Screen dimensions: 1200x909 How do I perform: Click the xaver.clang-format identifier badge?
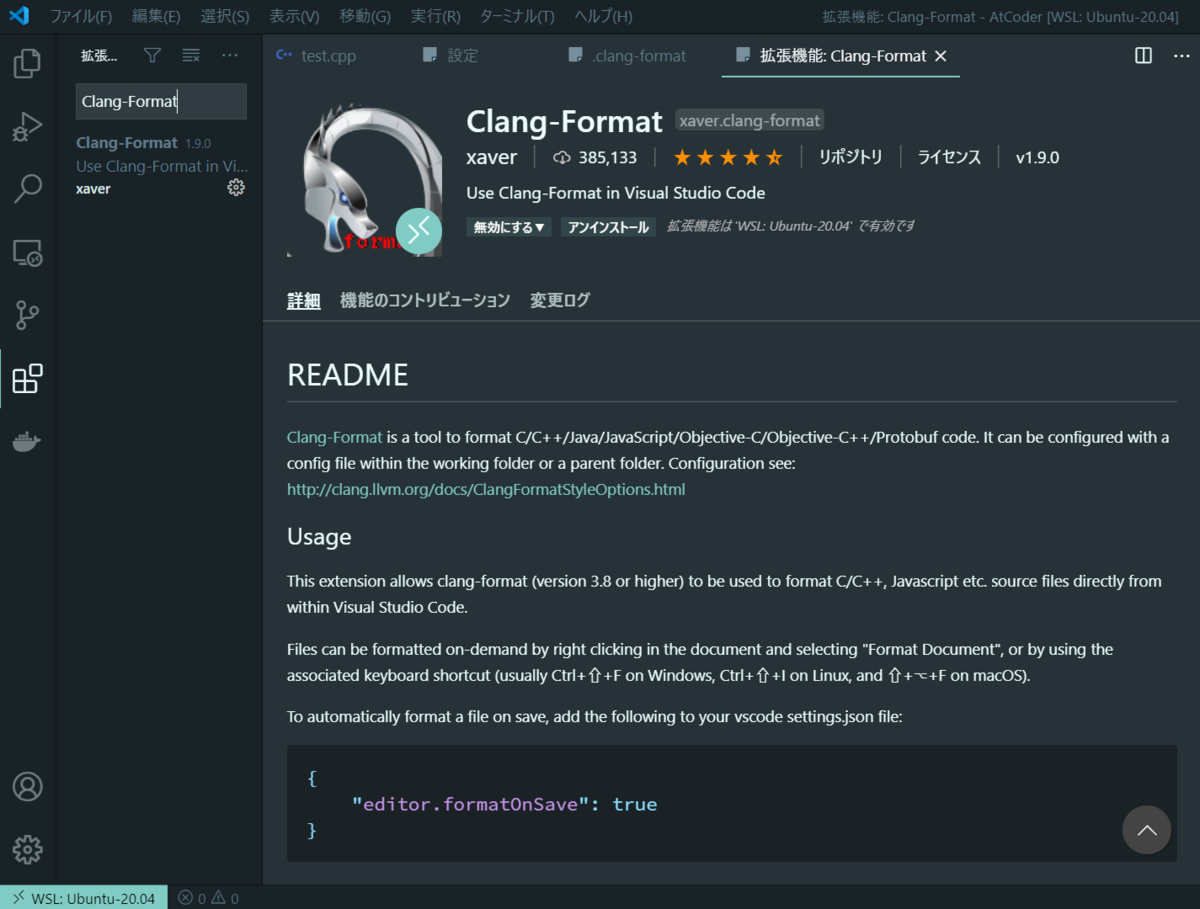click(750, 120)
